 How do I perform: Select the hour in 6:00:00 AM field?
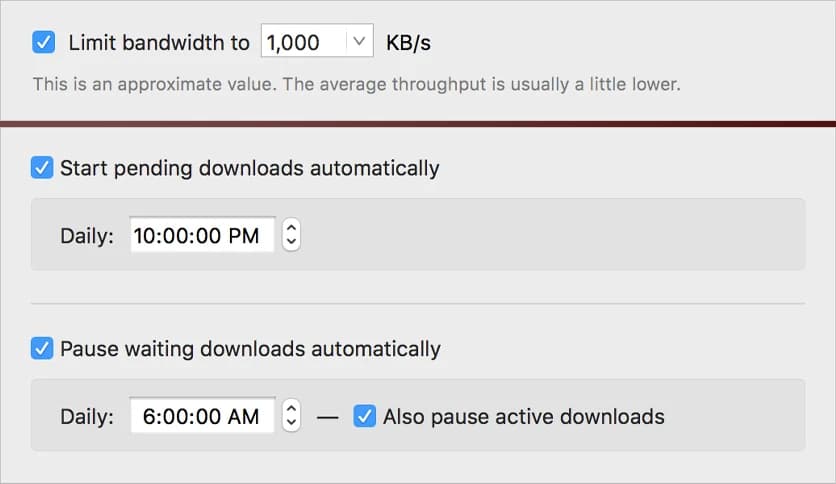[149, 417]
